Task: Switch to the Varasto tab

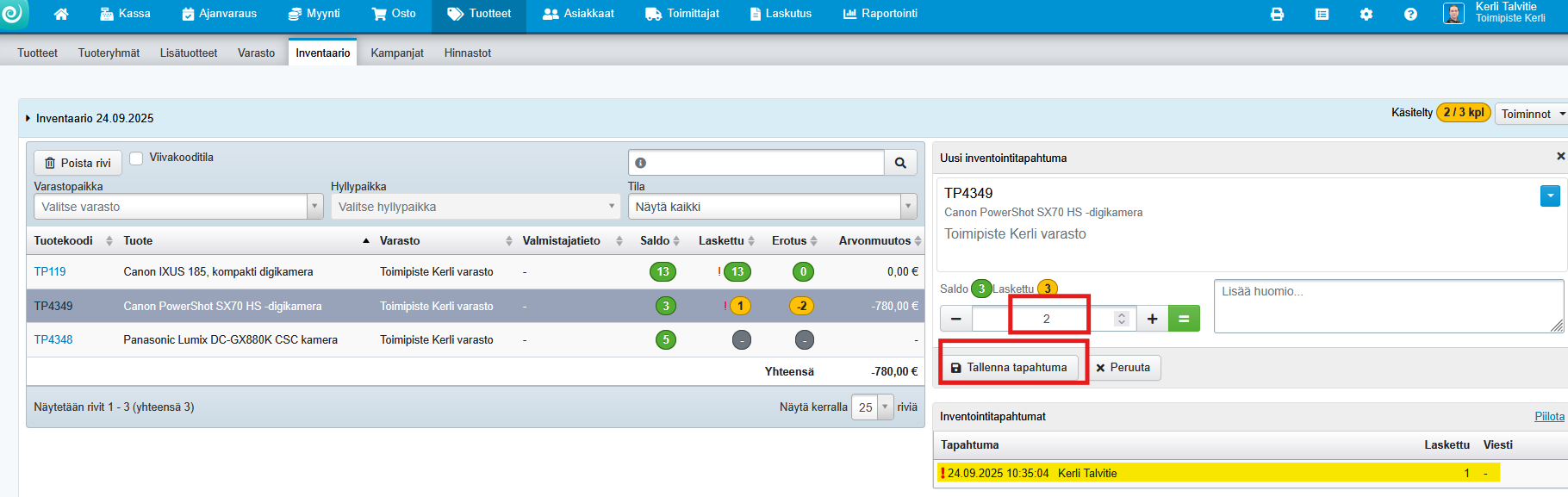Action: [256, 53]
